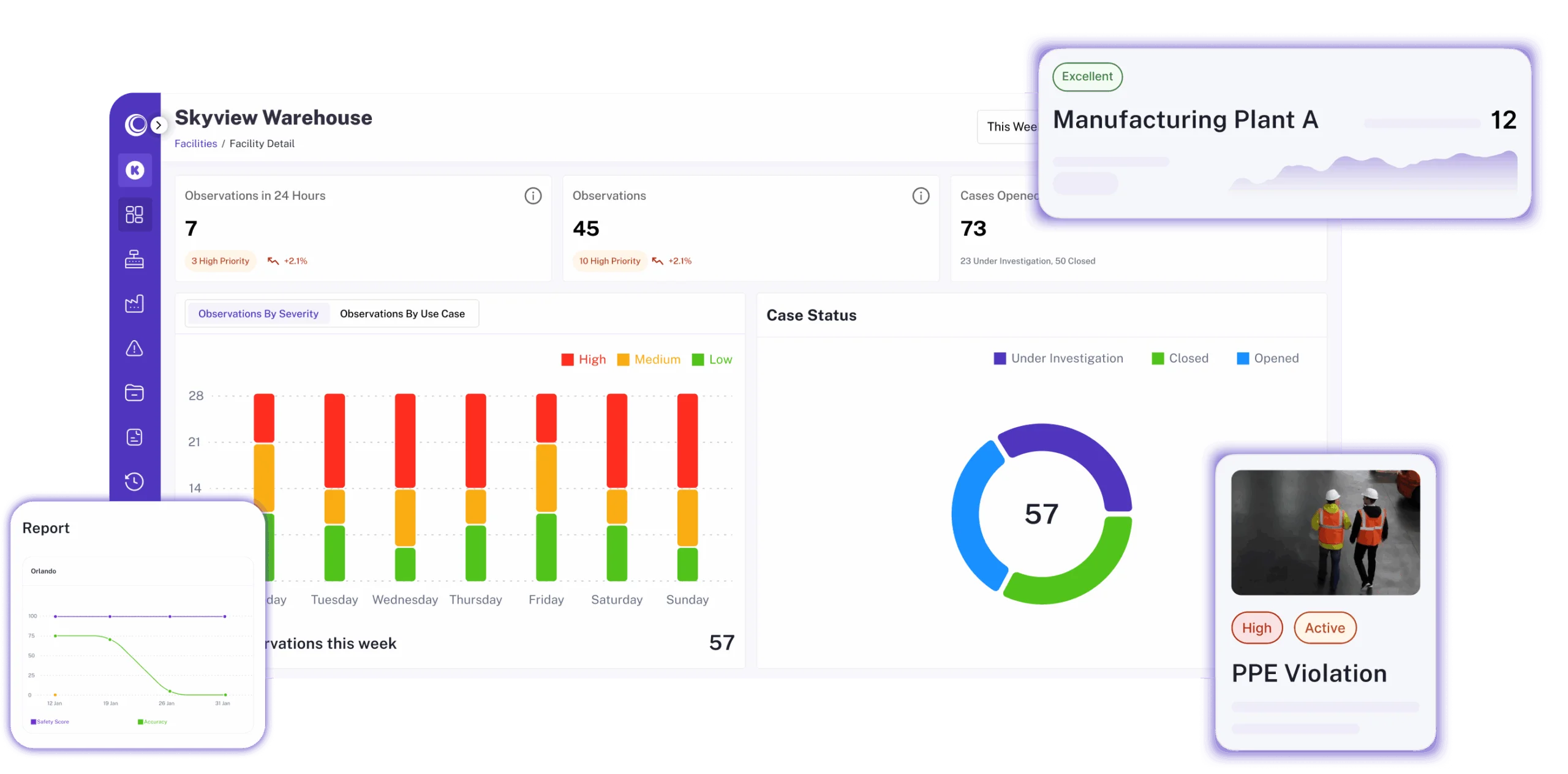Toggle the Closed legend entry

point(1180,359)
